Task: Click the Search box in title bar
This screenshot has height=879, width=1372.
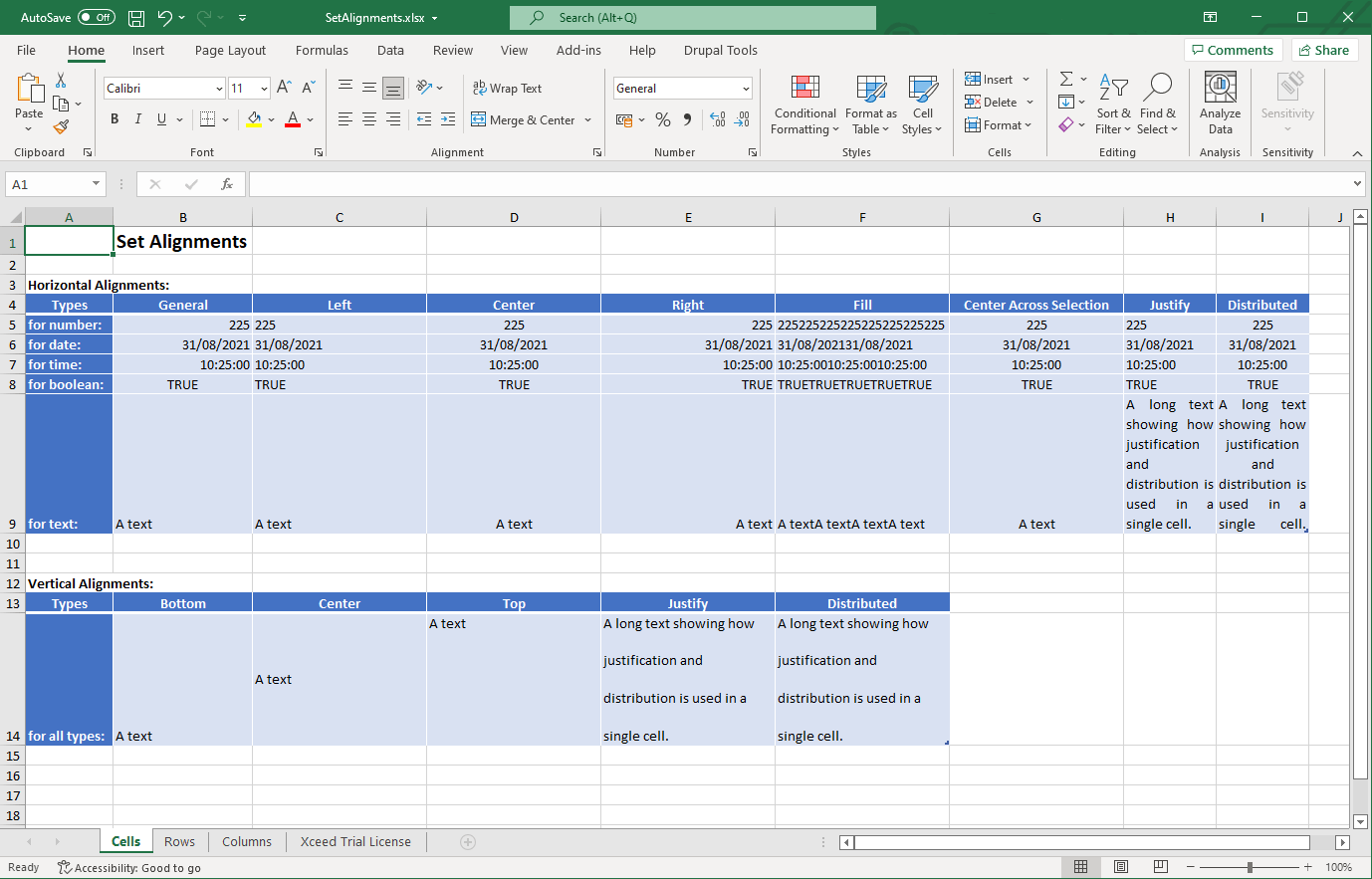Action: click(693, 18)
